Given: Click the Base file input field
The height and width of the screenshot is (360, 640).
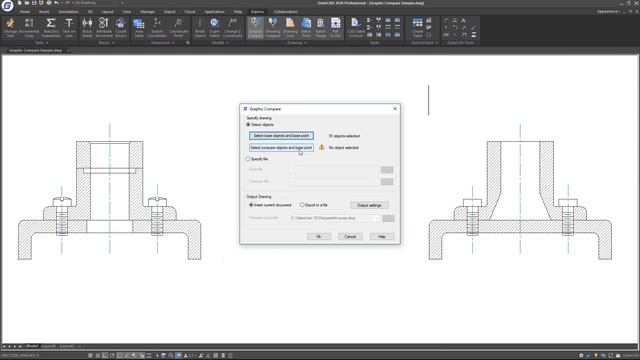Looking at the screenshot, I should (x=333, y=169).
